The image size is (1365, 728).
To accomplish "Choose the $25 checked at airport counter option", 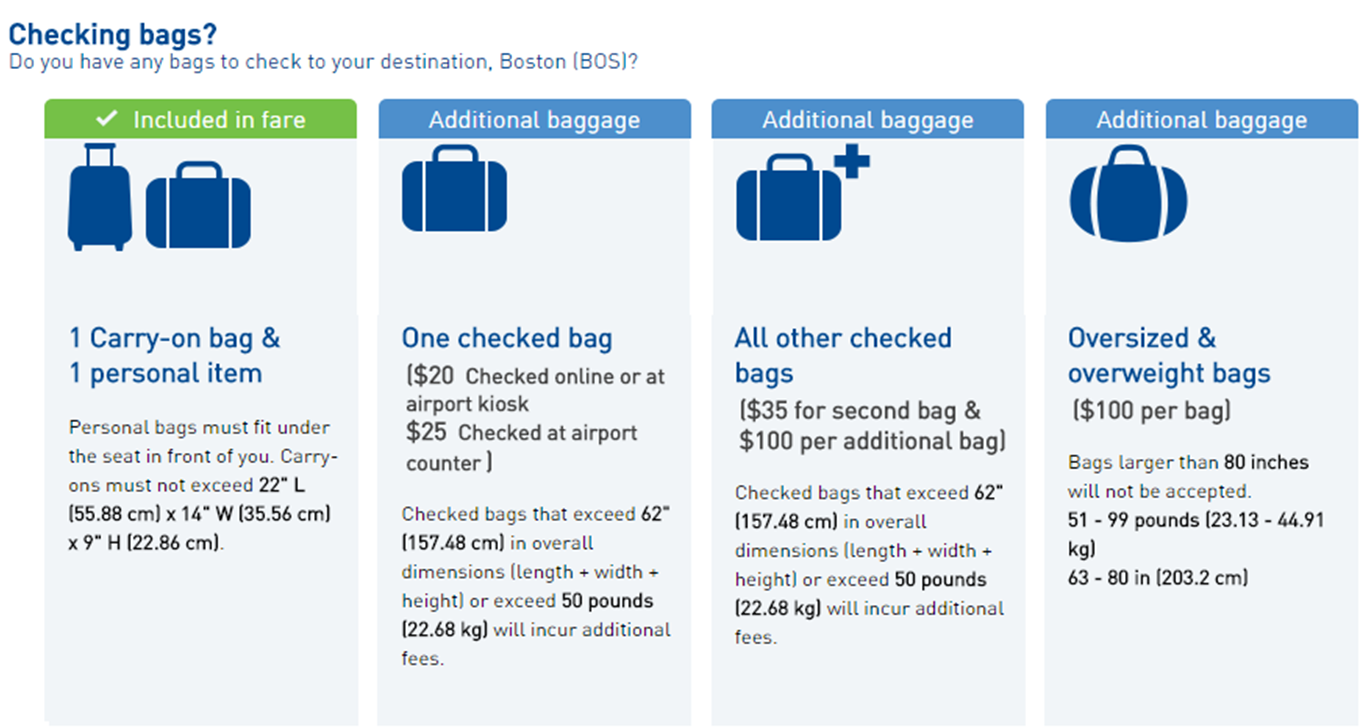I will pos(522,447).
